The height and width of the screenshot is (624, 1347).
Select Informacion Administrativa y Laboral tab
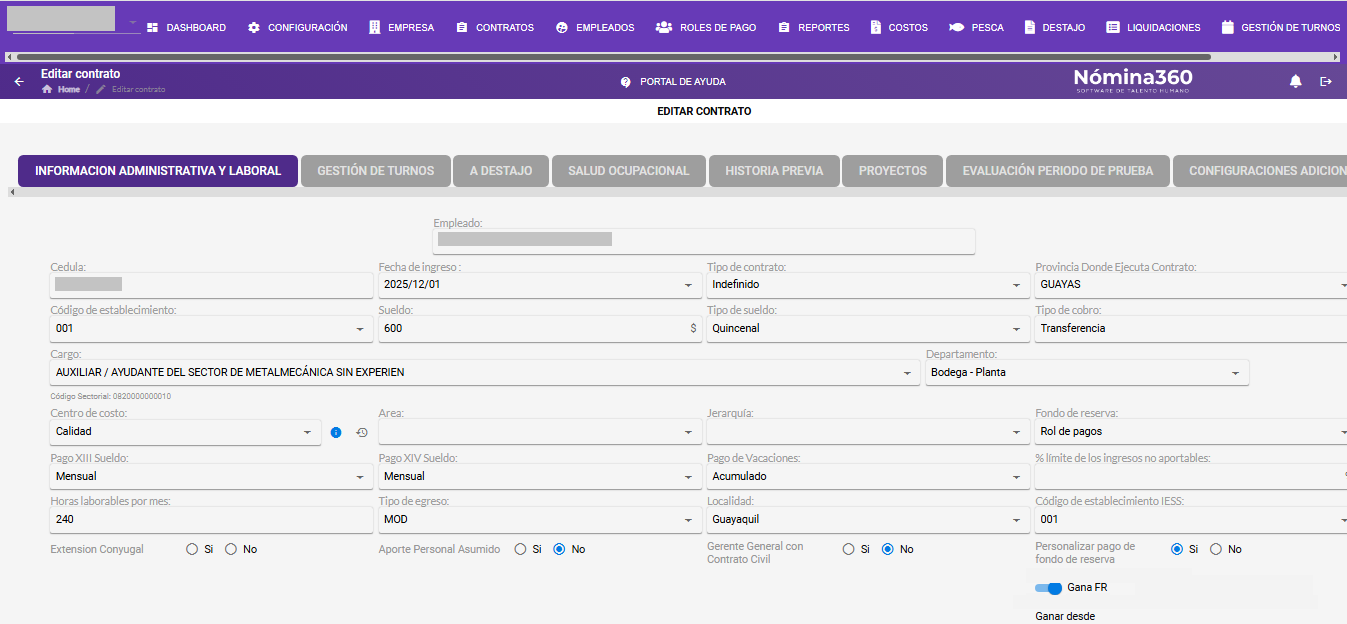tap(158, 171)
